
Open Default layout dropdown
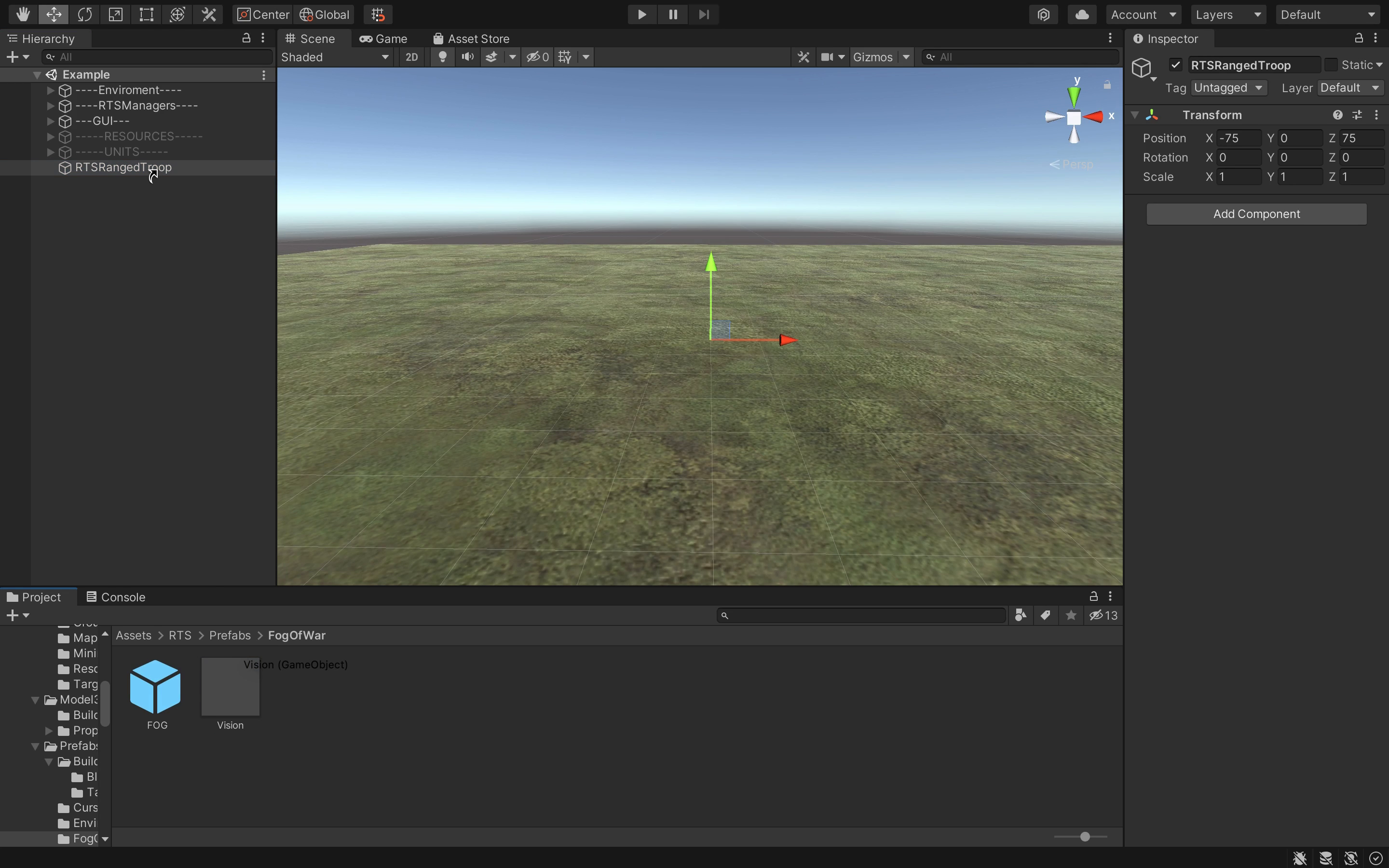1328,14
